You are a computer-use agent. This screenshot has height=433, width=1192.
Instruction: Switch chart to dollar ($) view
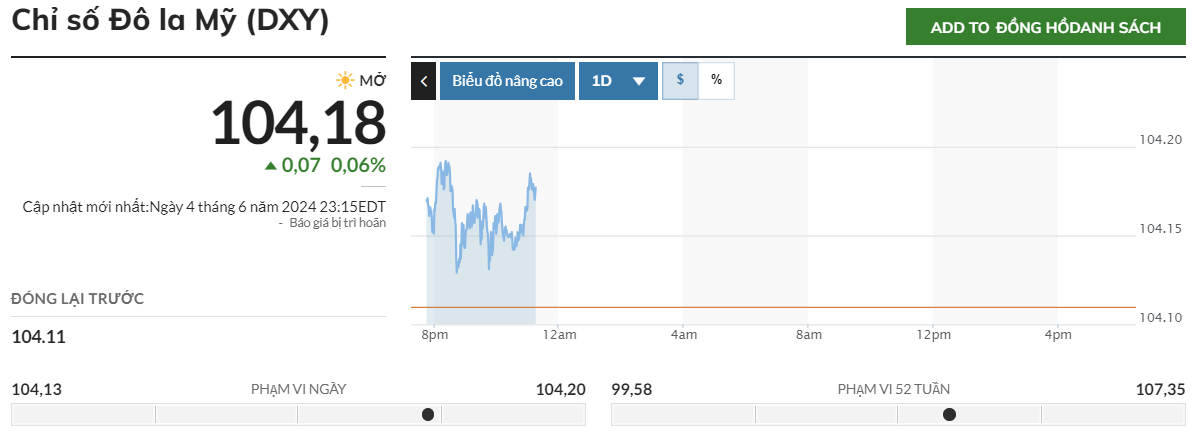[x=680, y=80]
